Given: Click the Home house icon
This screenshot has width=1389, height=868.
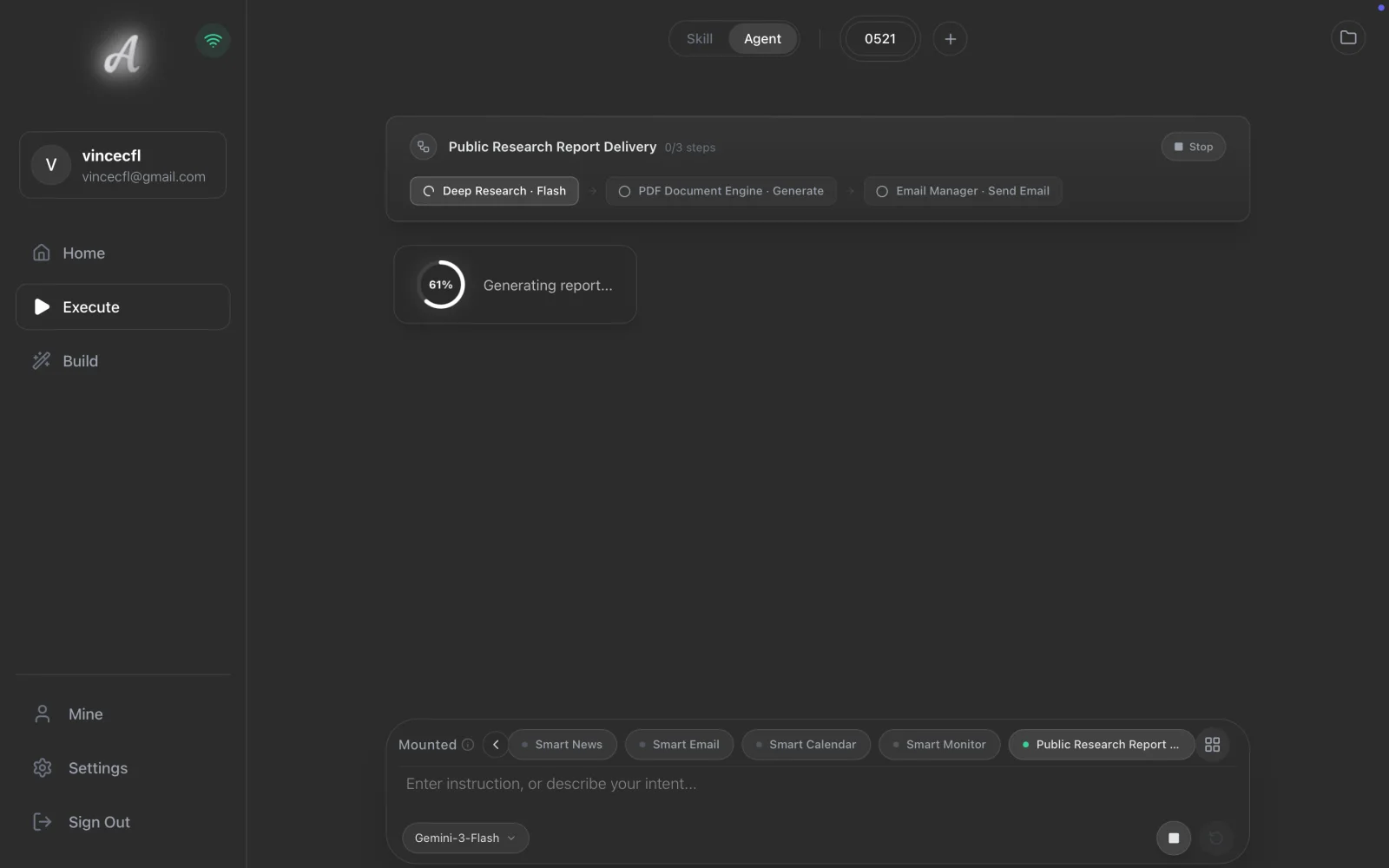Looking at the screenshot, I should coord(41,253).
